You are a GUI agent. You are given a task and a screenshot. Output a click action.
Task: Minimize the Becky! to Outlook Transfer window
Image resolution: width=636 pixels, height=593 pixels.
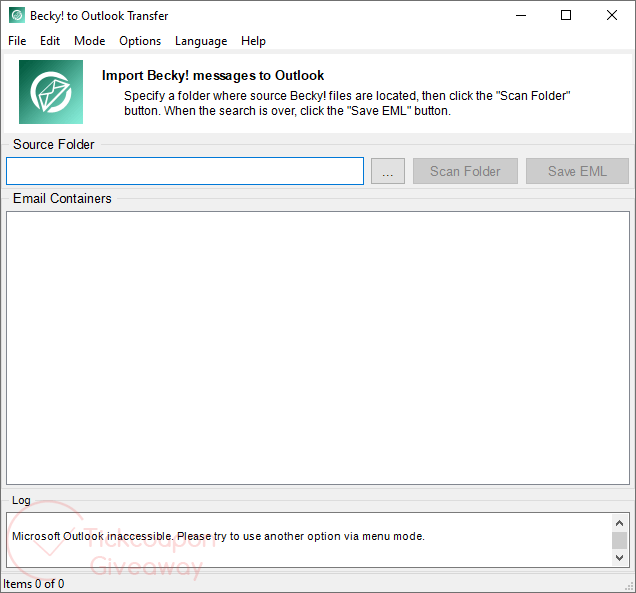coord(521,15)
